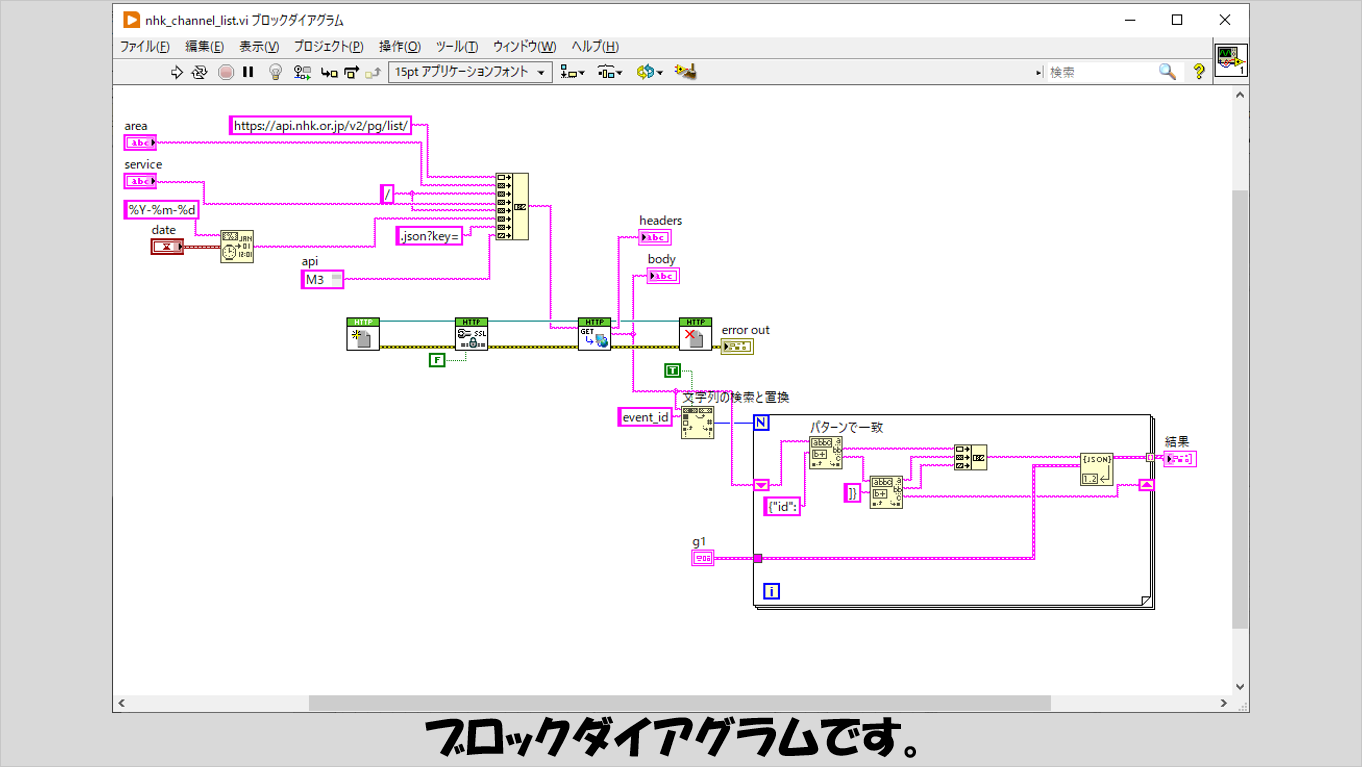Image resolution: width=1362 pixels, height=767 pixels.
Task: Open the Reorder dropdown
Action: [649, 72]
